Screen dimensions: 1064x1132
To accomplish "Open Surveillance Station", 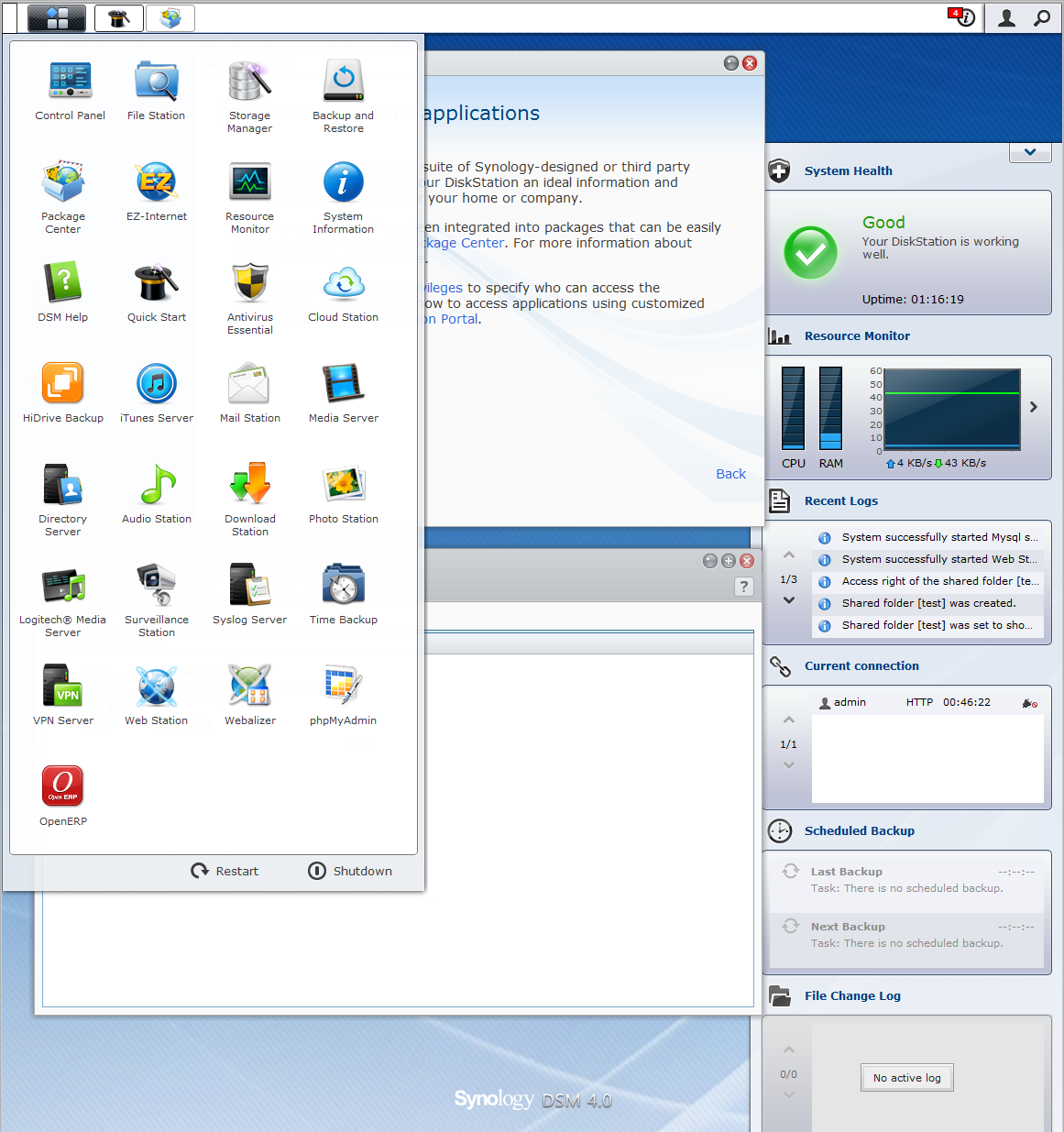I will pos(157,600).
